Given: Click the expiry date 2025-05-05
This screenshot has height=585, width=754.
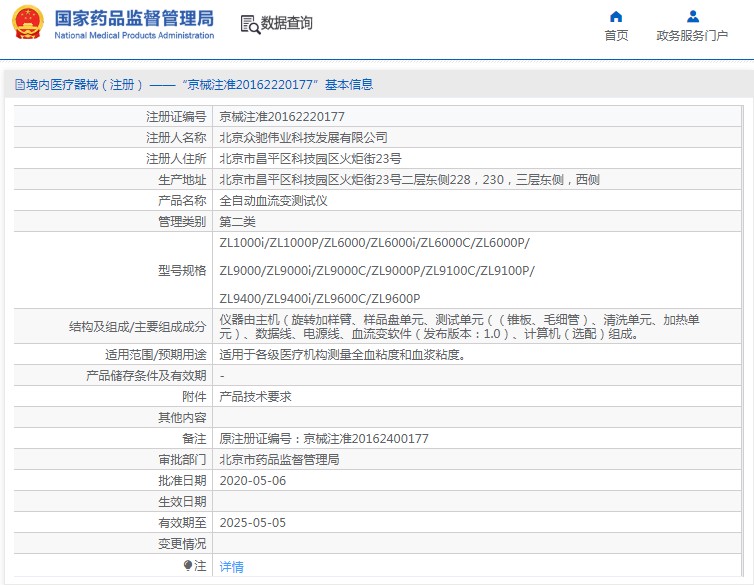Looking at the screenshot, I should (x=252, y=523).
